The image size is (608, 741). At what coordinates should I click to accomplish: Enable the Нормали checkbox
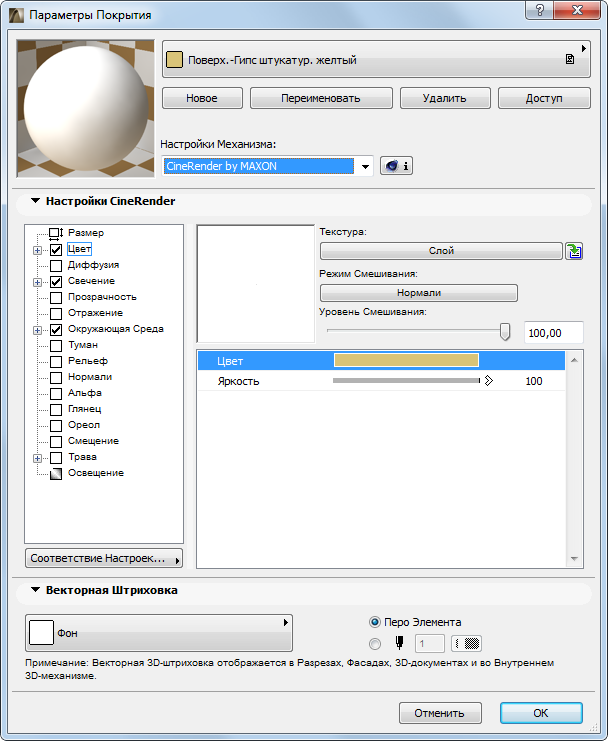56,378
